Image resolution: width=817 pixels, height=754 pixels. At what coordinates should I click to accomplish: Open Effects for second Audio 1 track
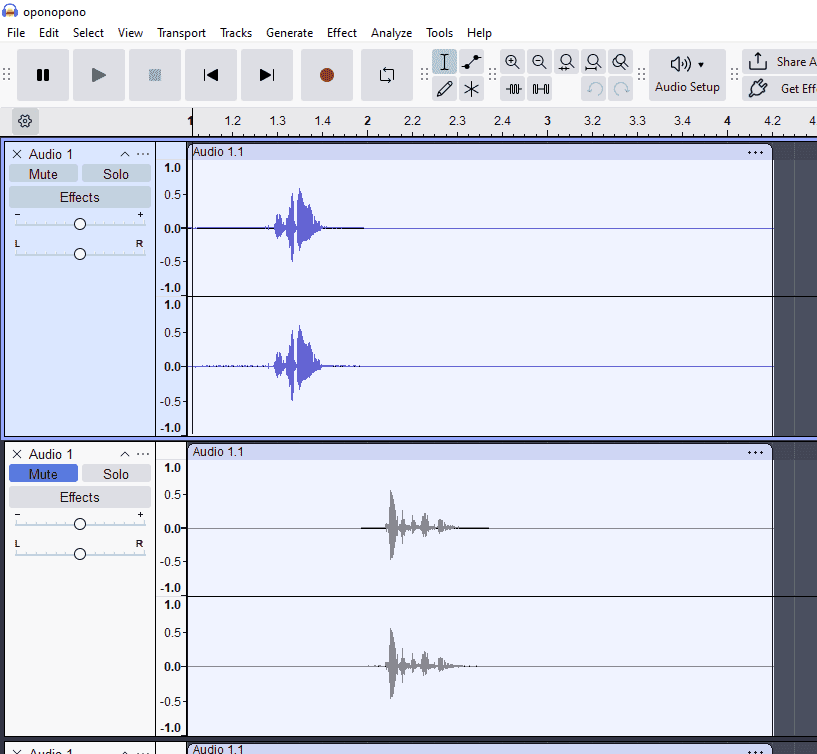point(80,498)
